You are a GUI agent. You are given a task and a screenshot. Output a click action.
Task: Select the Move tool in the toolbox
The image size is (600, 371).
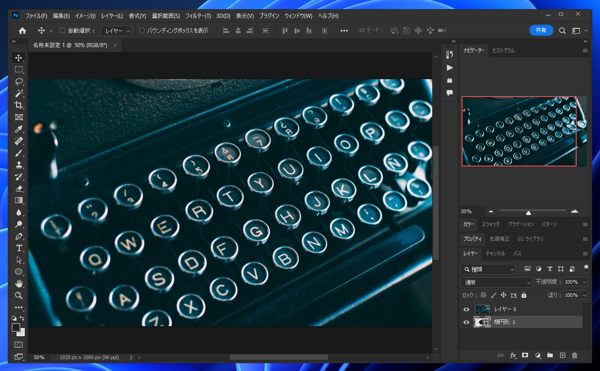(18, 58)
